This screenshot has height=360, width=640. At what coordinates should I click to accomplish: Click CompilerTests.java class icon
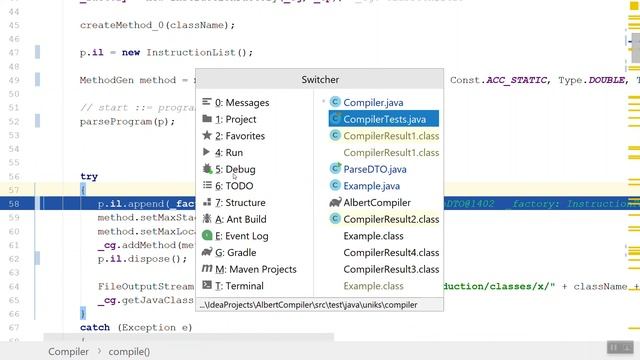[x=335, y=118]
